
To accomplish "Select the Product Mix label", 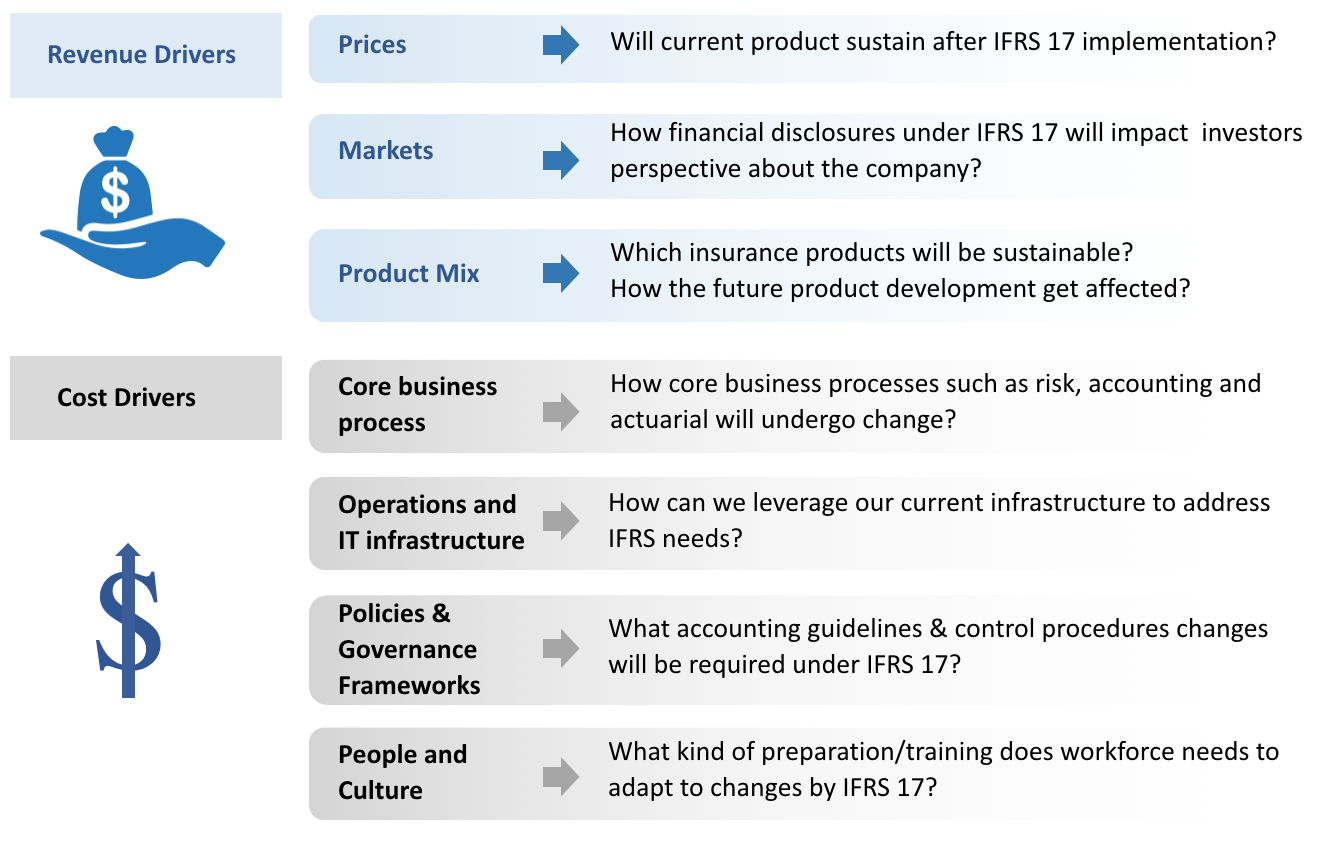I will click(409, 273).
